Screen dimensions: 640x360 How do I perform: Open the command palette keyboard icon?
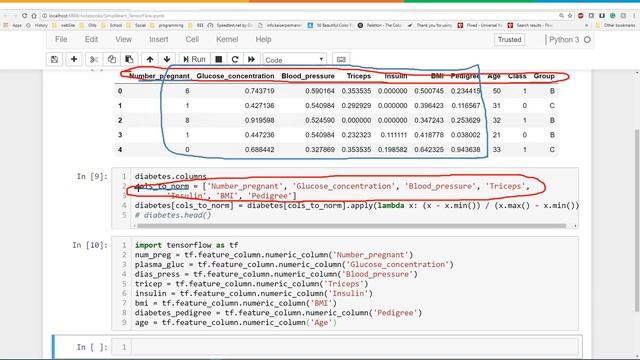341,60
